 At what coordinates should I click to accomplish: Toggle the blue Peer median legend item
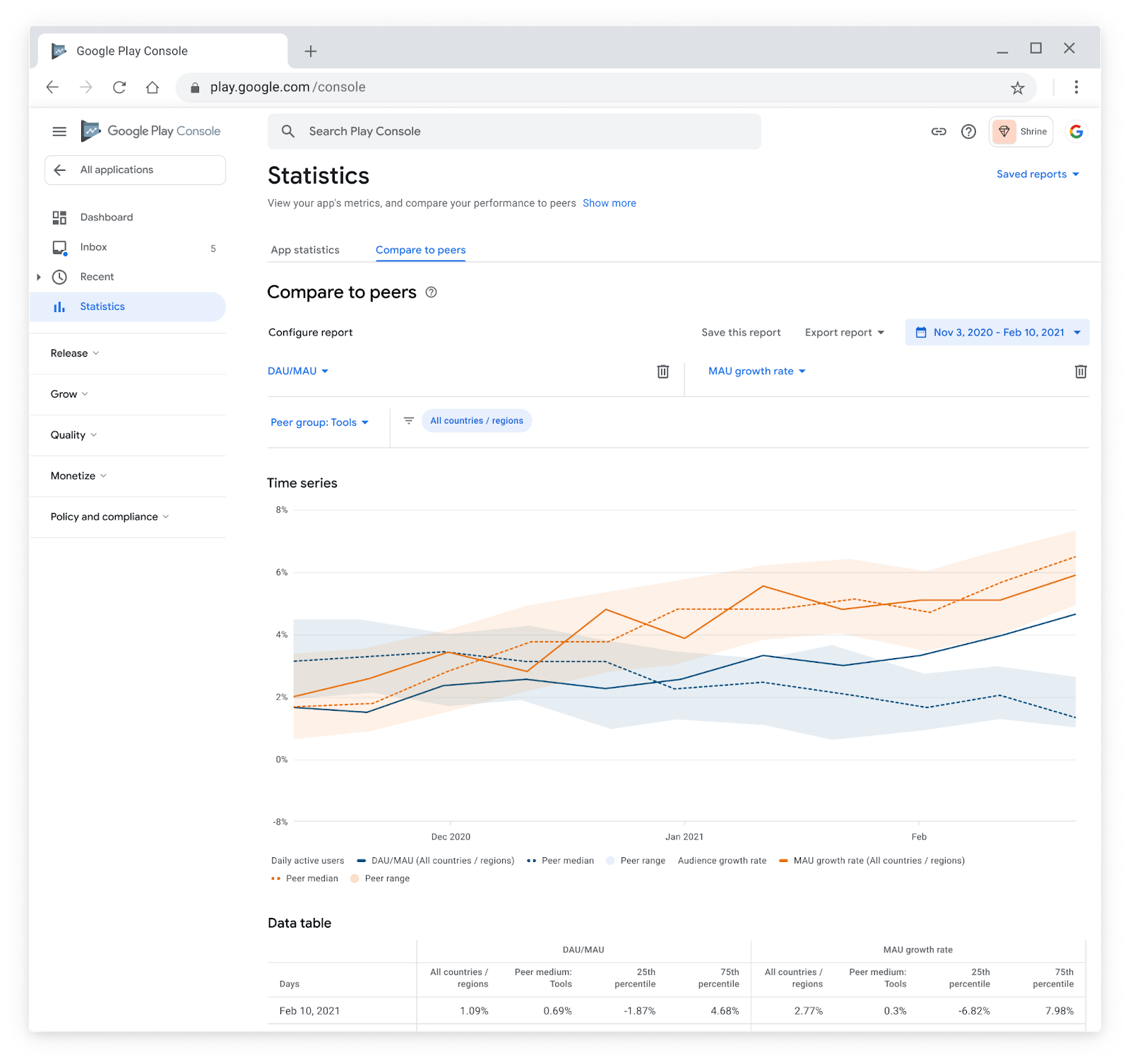tap(560, 861)
